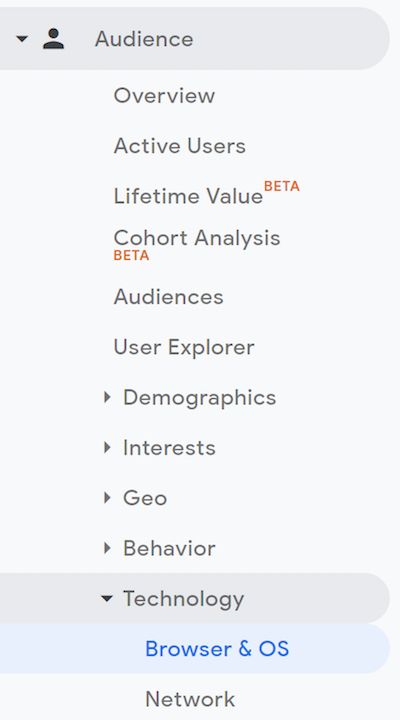Screen dimensions: 400x720
Task: Select the Interests menu label
Action: [169, 448]
